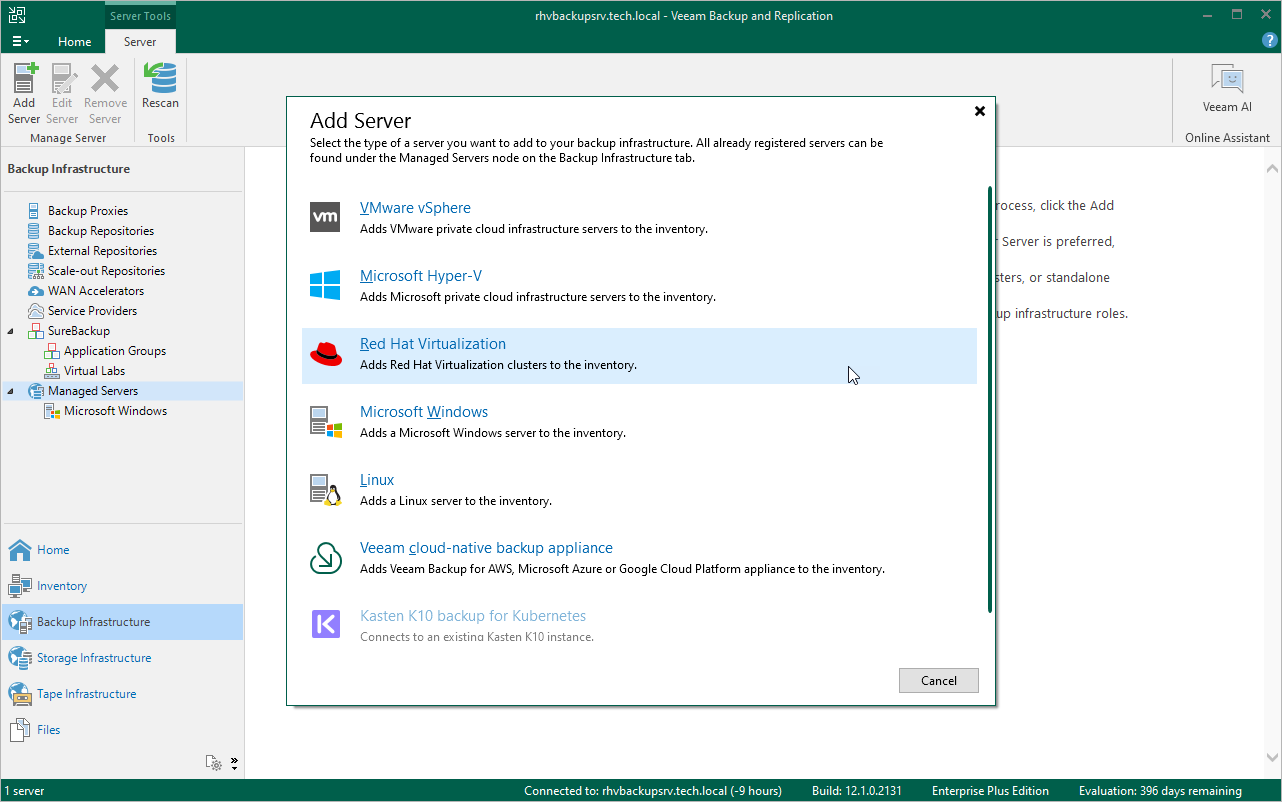The image size is (1282, 802).
Task: Cancel the Add Server dialog
Action: pos(939,681)
